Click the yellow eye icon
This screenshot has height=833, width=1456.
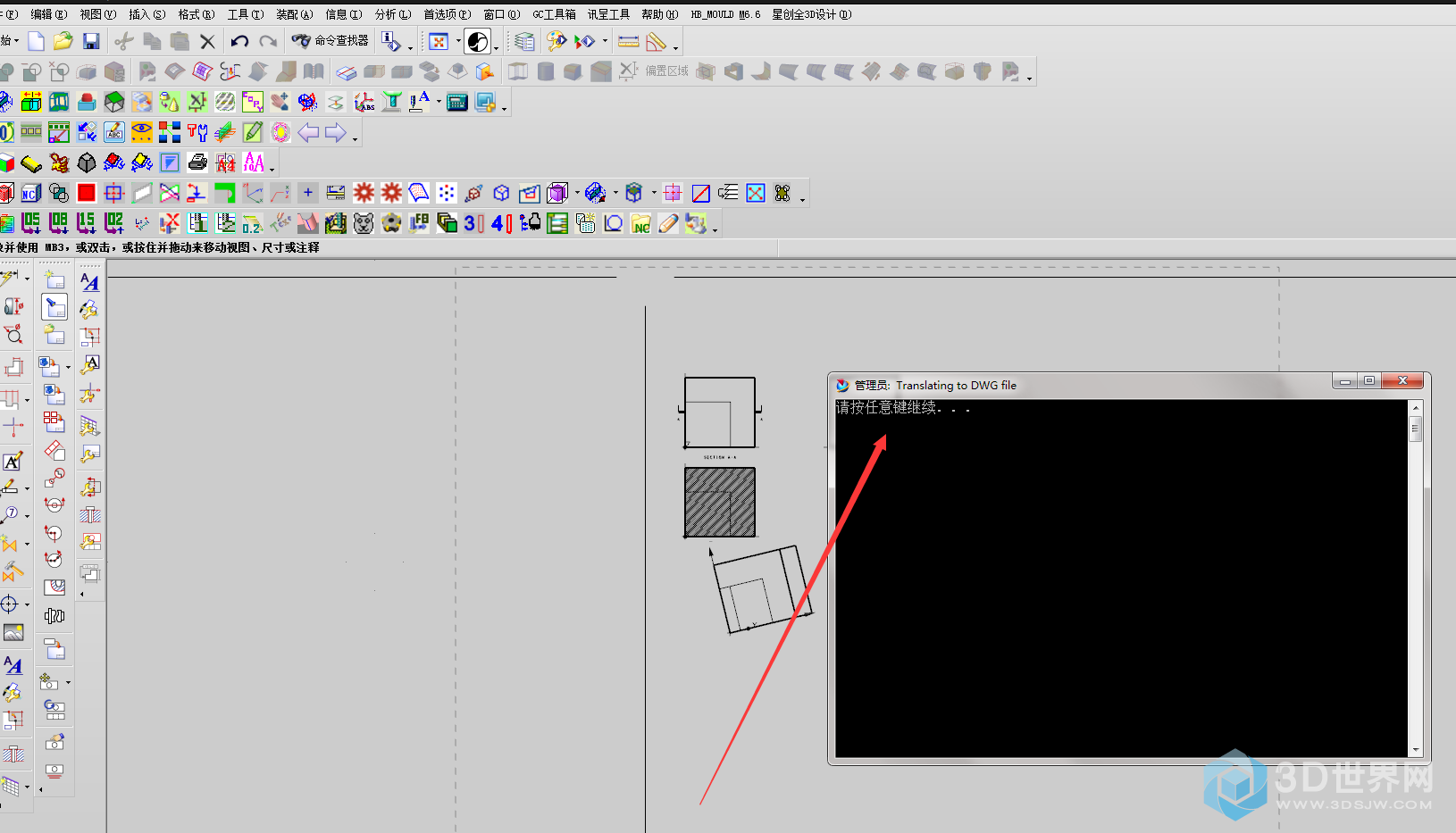(x=142, y=133)
